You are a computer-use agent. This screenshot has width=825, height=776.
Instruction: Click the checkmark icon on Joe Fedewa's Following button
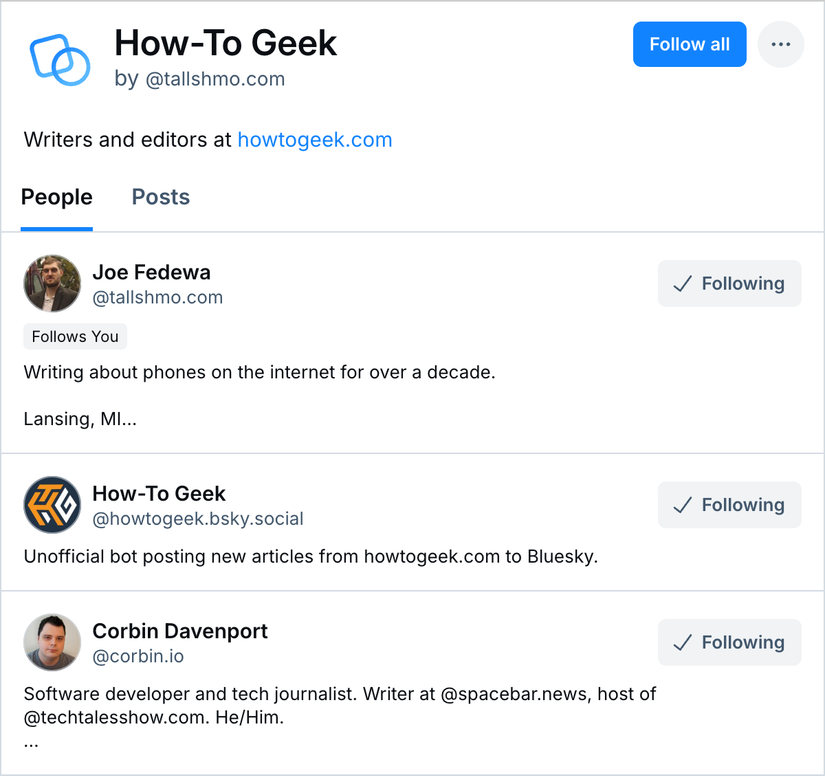(683, 283)
